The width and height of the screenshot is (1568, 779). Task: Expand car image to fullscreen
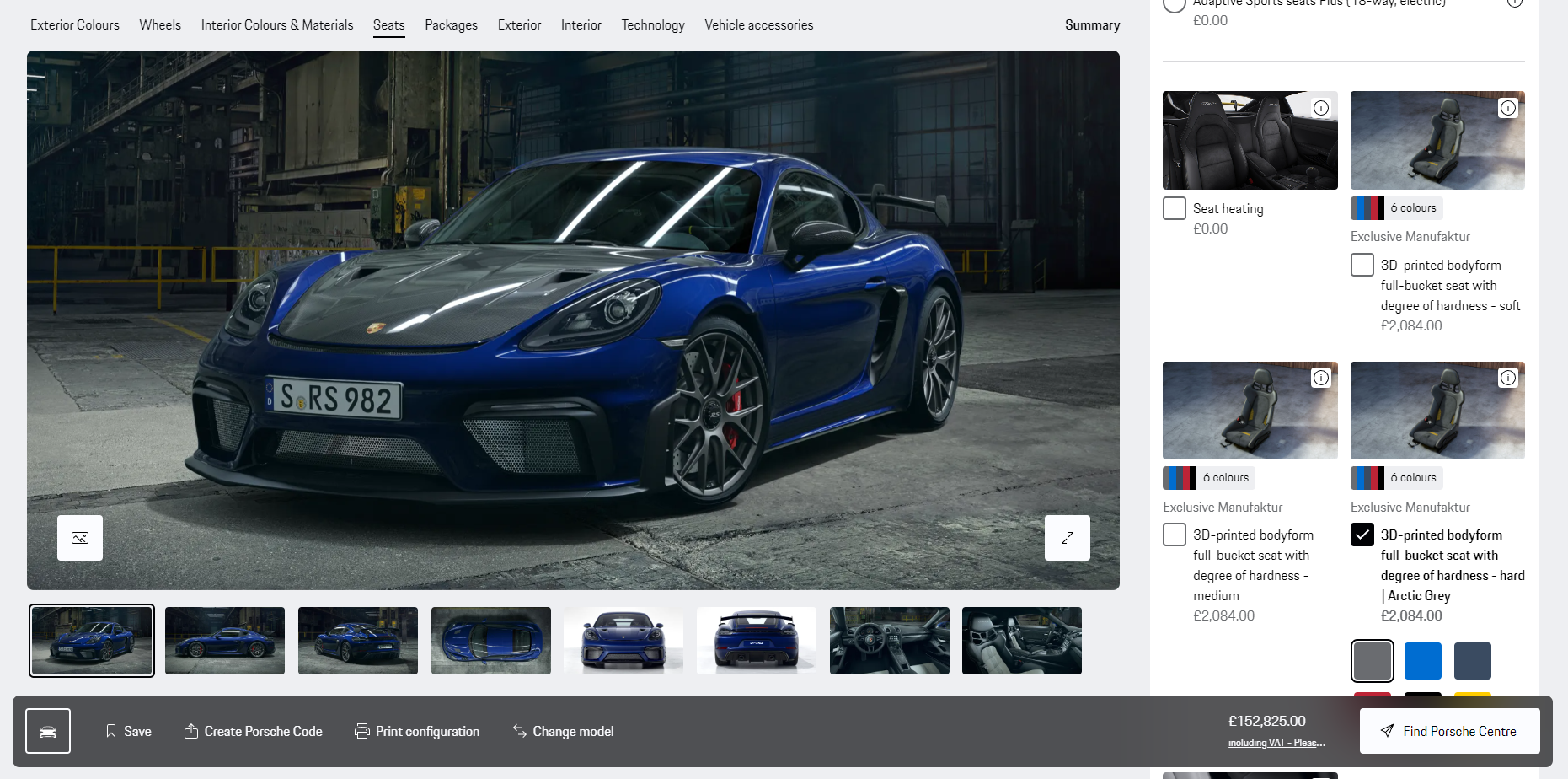pos(1068,538)
